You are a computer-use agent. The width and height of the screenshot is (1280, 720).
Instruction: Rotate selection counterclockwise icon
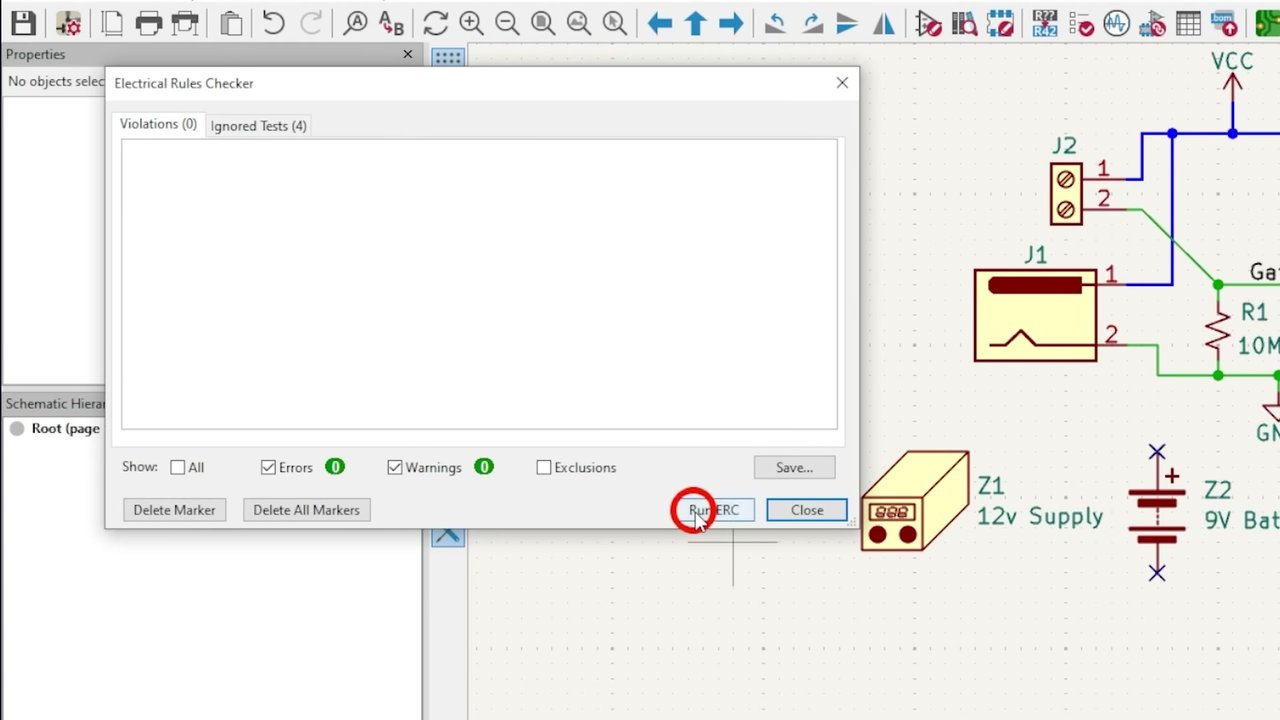click(x=775, y=22)
